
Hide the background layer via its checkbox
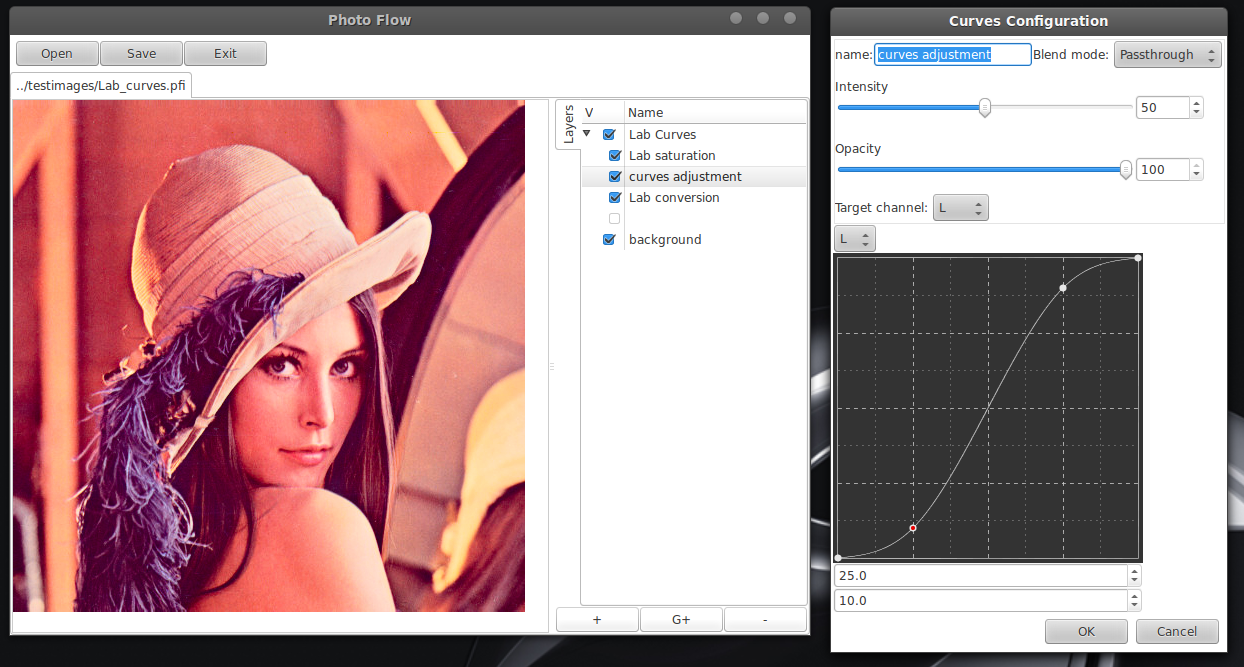(609, 239)
